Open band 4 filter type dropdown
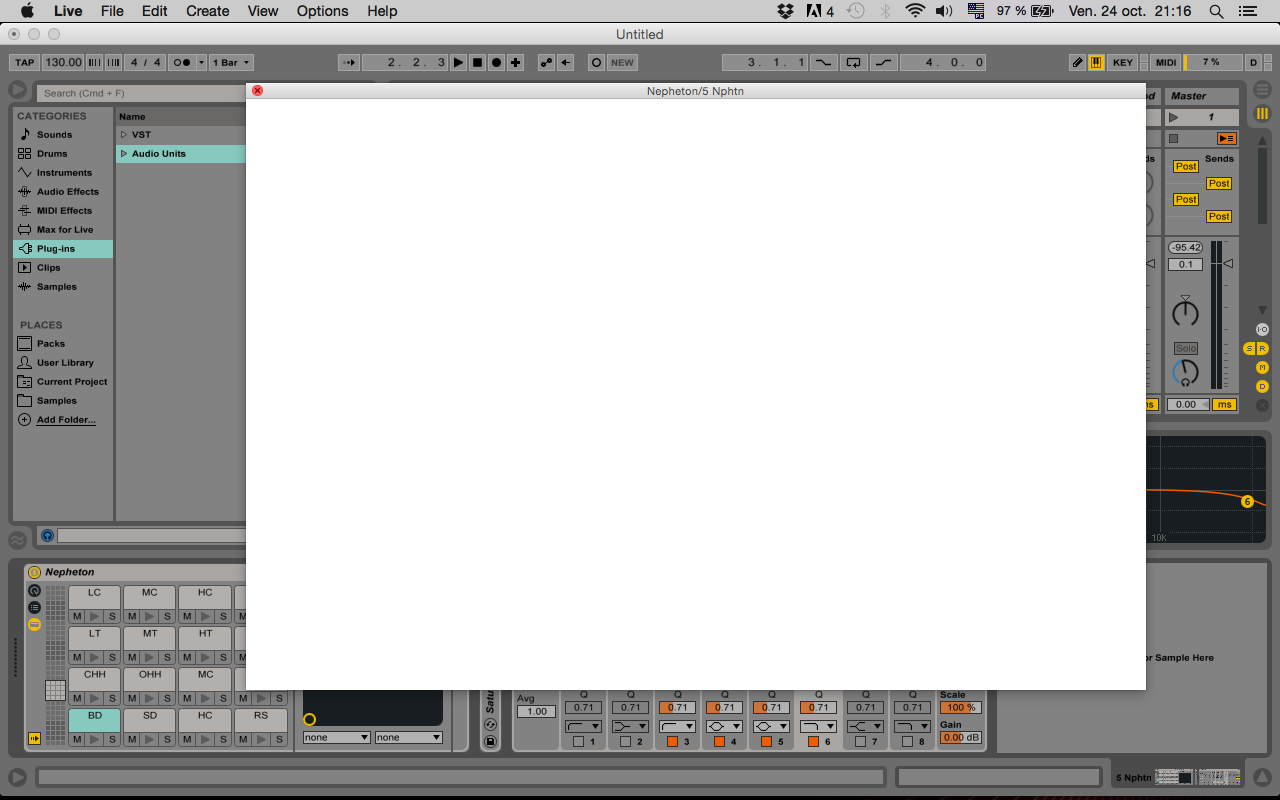The height and width of the screenshot is (800, 1280). pos(725,726)
